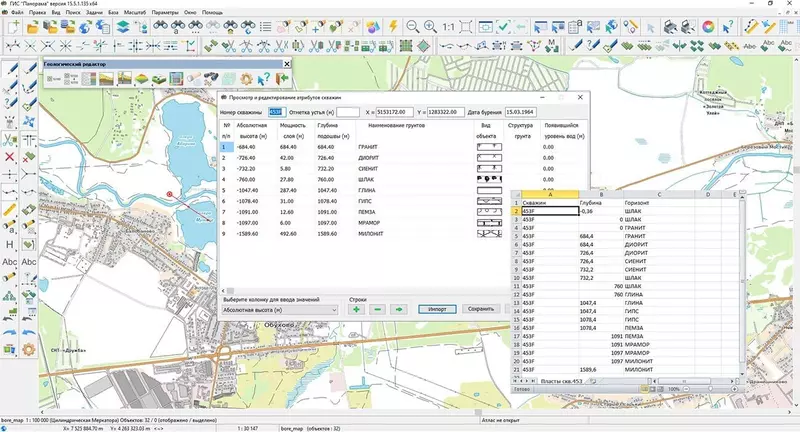
Task: Click the Сохранить button
Action: [480, 309]
